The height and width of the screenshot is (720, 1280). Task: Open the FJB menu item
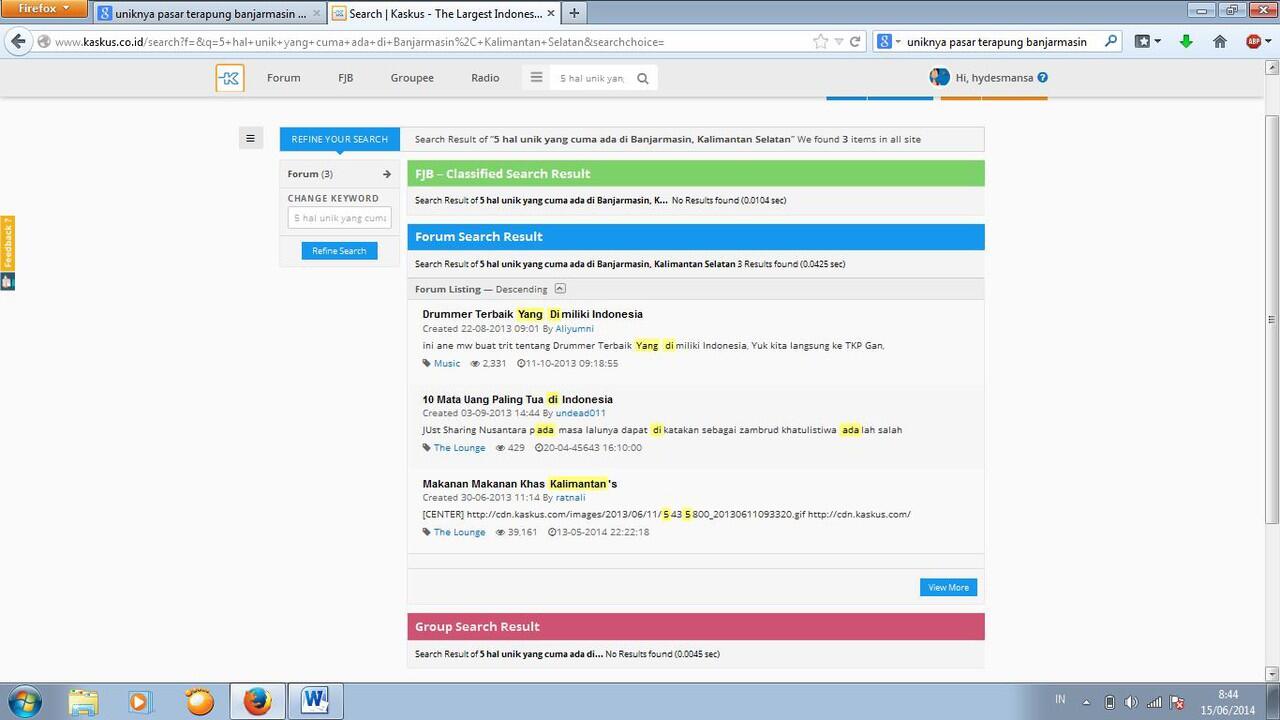pos(346,78)
